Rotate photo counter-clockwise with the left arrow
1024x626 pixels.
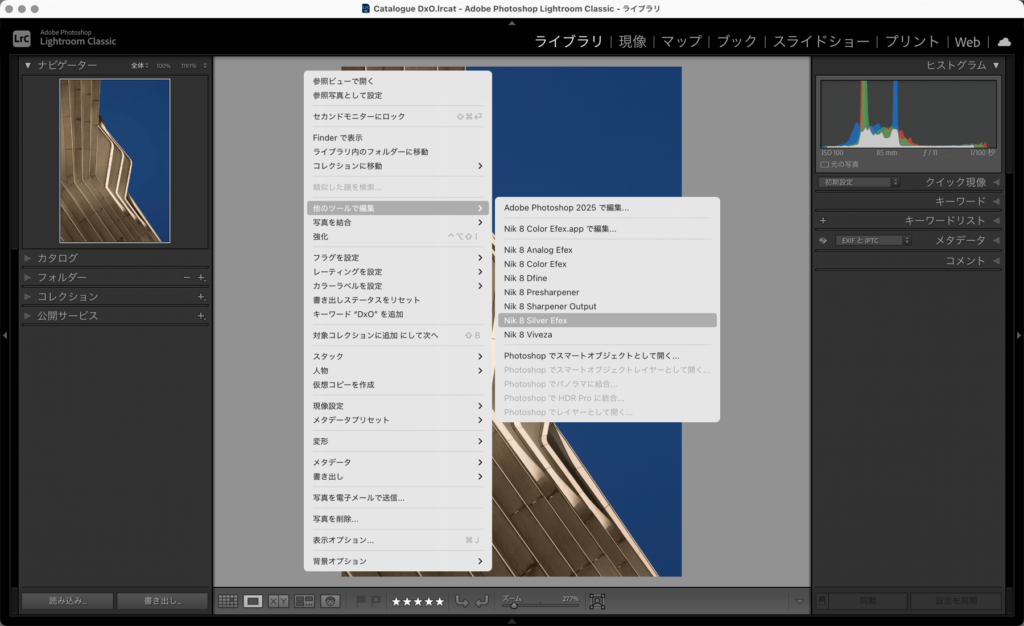[462, 601]
